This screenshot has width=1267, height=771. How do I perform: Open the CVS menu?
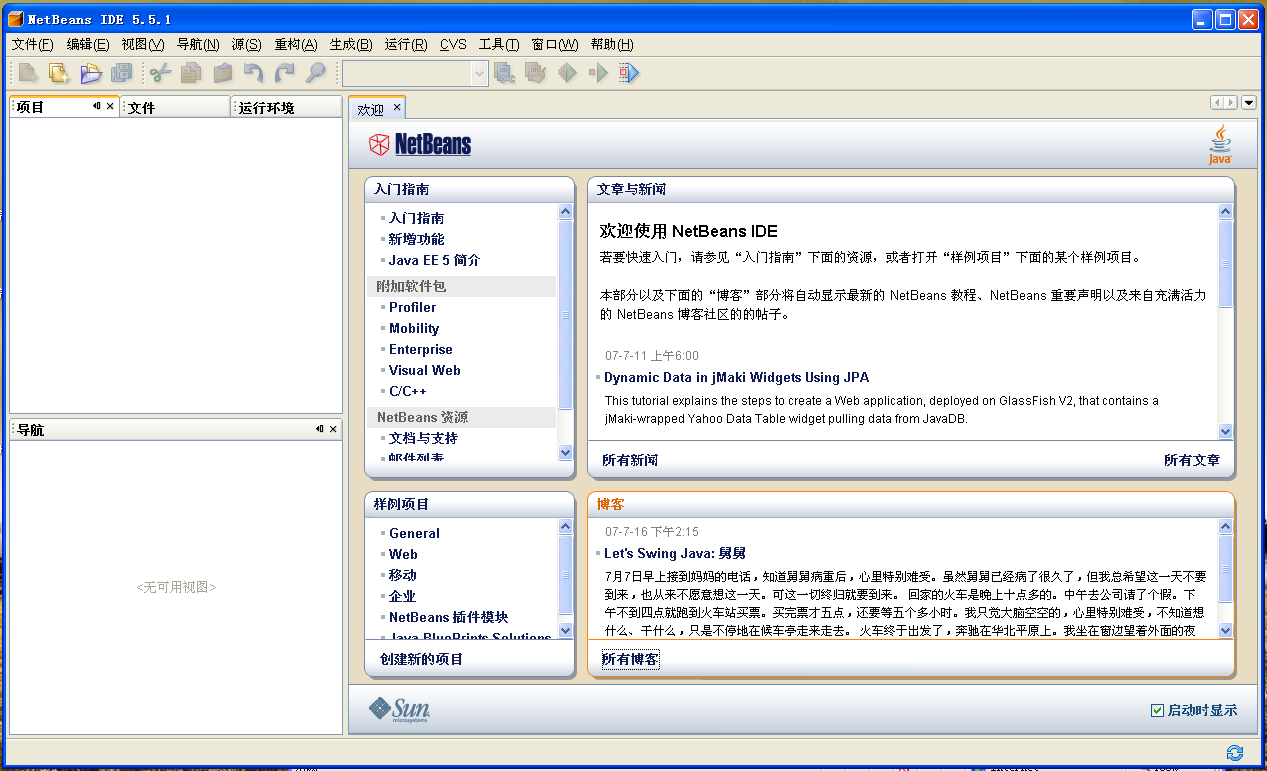(x=453, y=44)
